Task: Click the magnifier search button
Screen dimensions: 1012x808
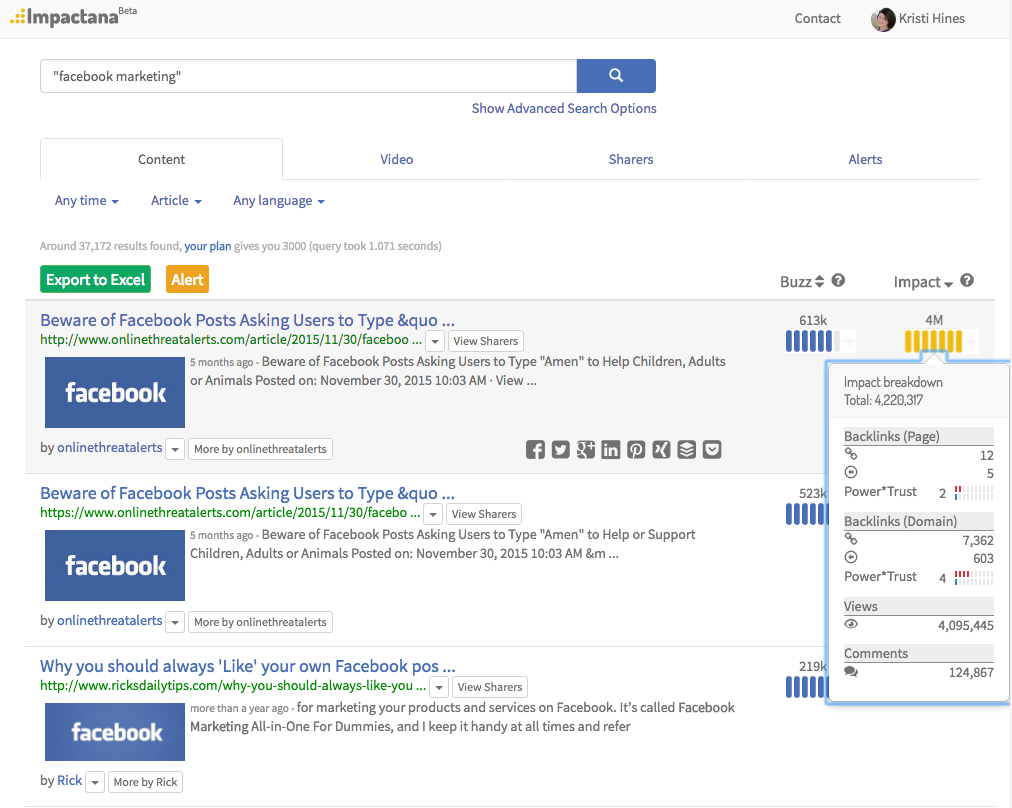Action: pos(616,76)
